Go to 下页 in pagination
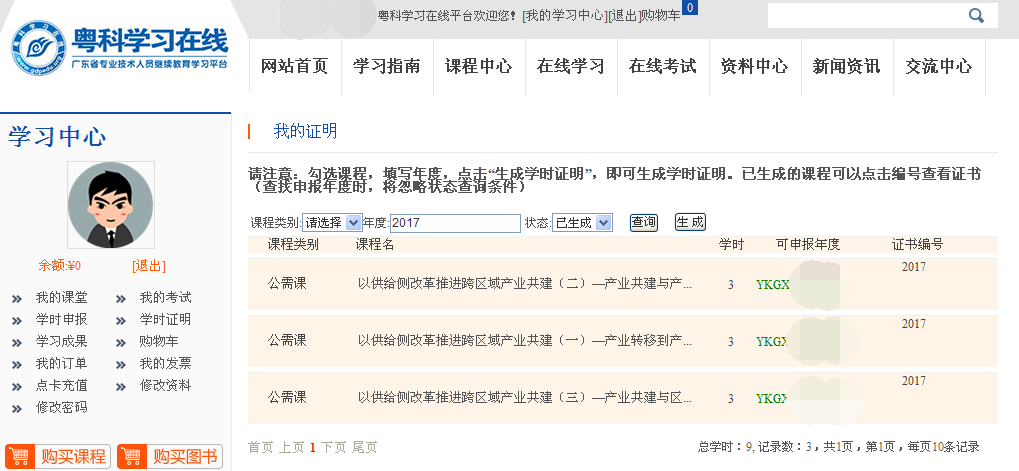Image resolution: width=1019 pixels, height=471 pixels. click(333, 448)
